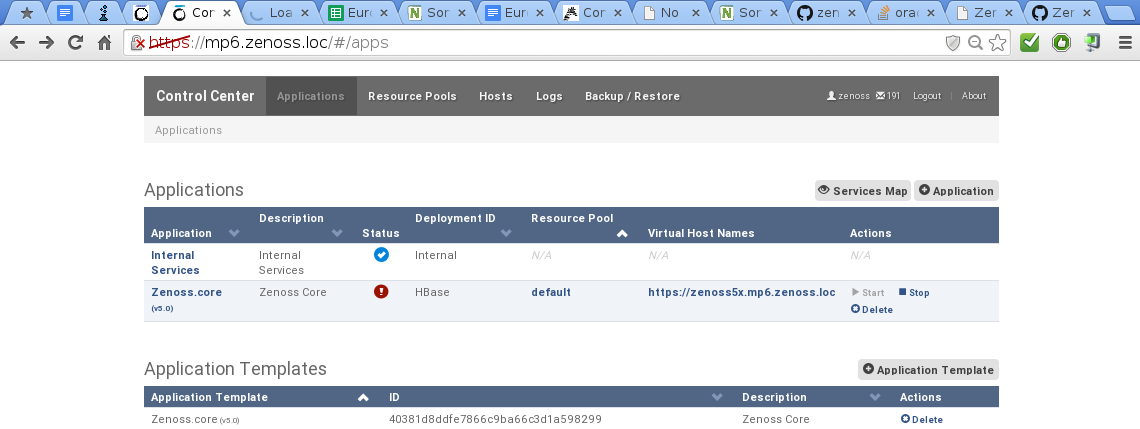This screenshot has width=1140, height=429.
Task: Open the zenoss5x.mp6.zenoss.loc virtual host link
Action: click(742, 292)
